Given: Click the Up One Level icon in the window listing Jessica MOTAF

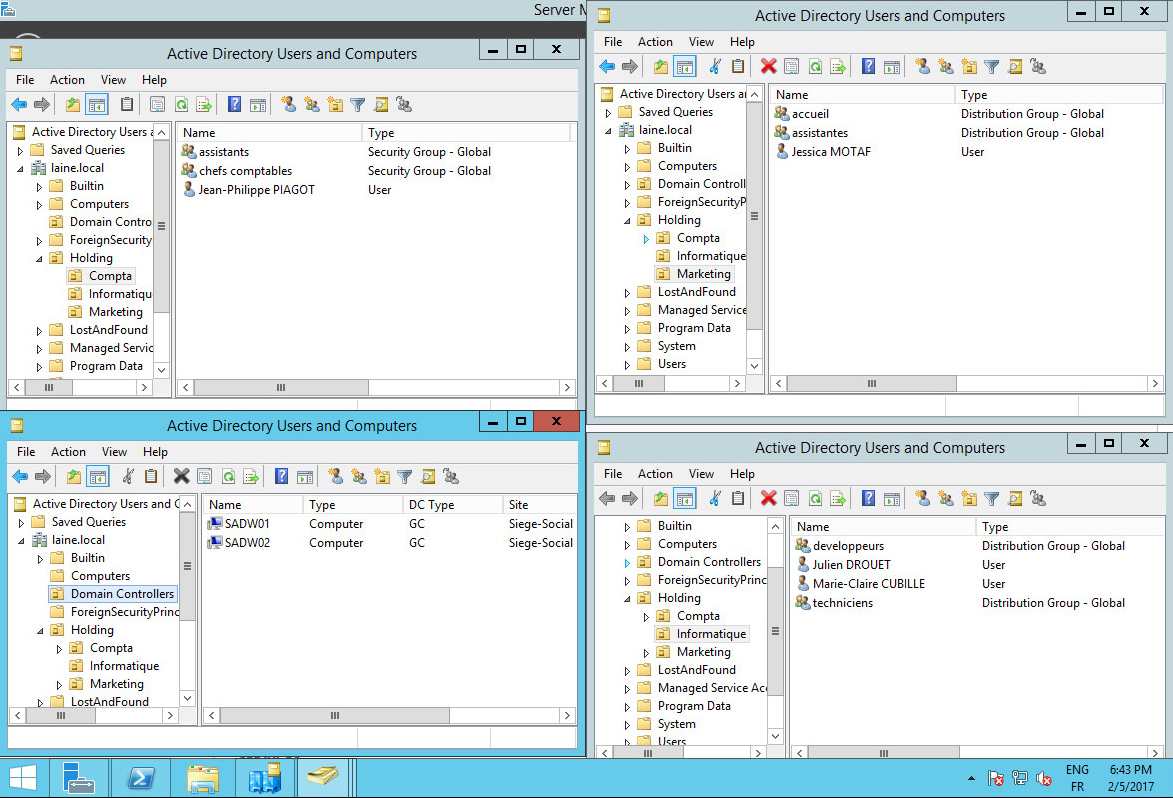Looking at the screenshot, I should coord(661,67).
